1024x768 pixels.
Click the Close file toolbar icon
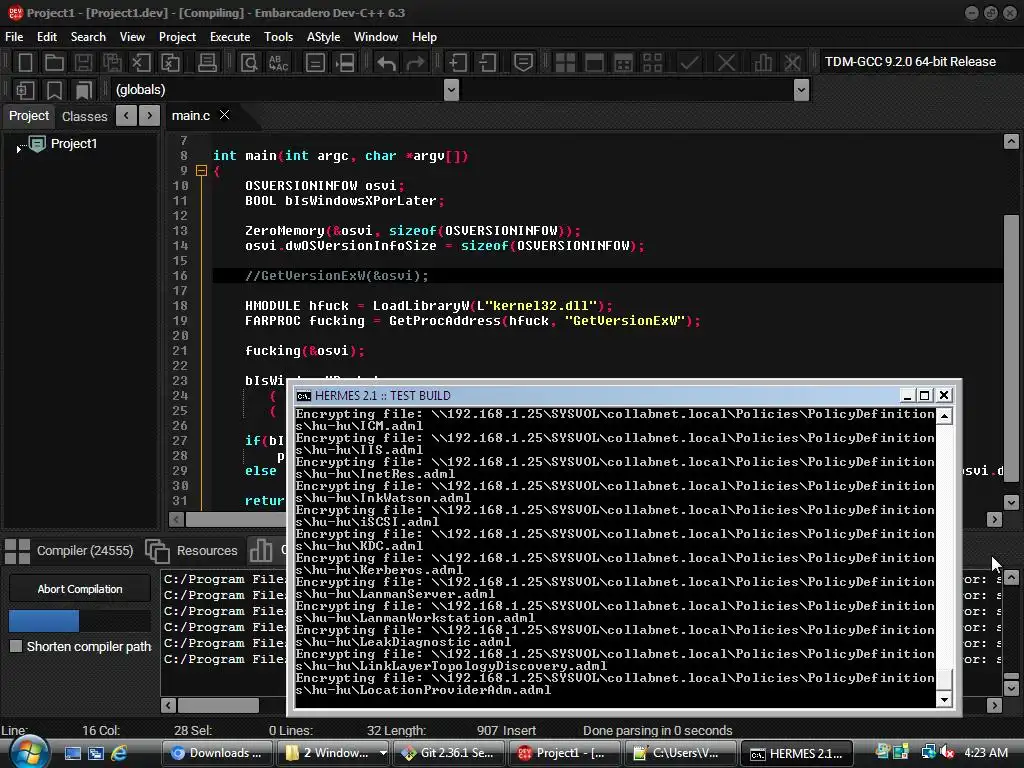click(141, 62)
